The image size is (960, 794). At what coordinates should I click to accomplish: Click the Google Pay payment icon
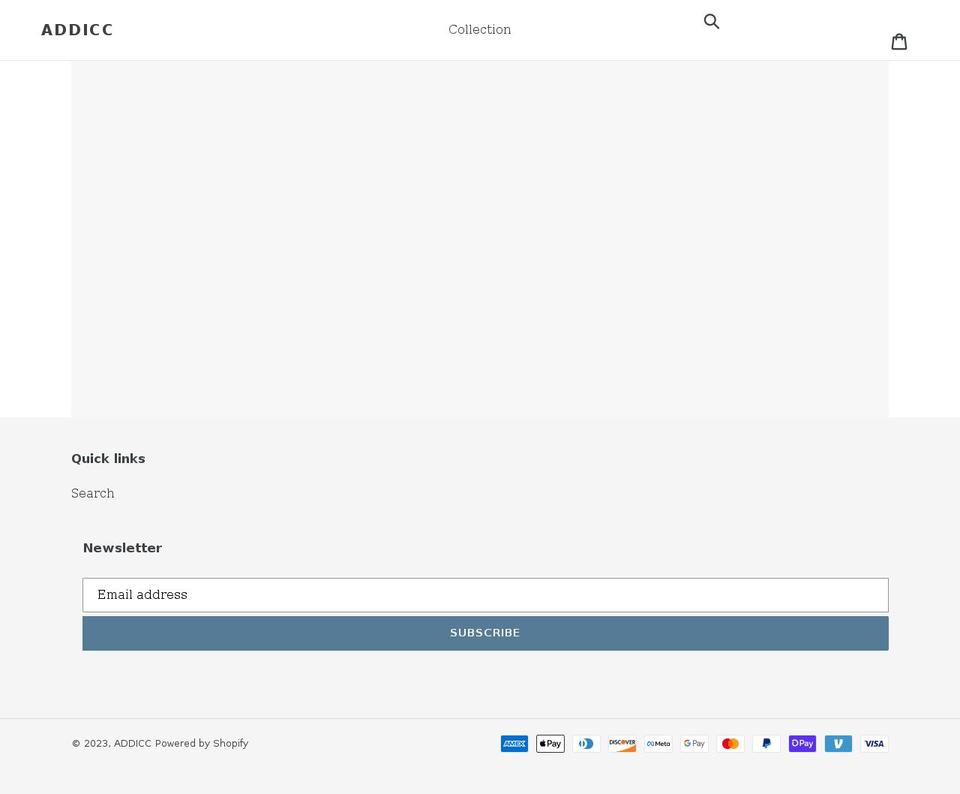(694, 743)
